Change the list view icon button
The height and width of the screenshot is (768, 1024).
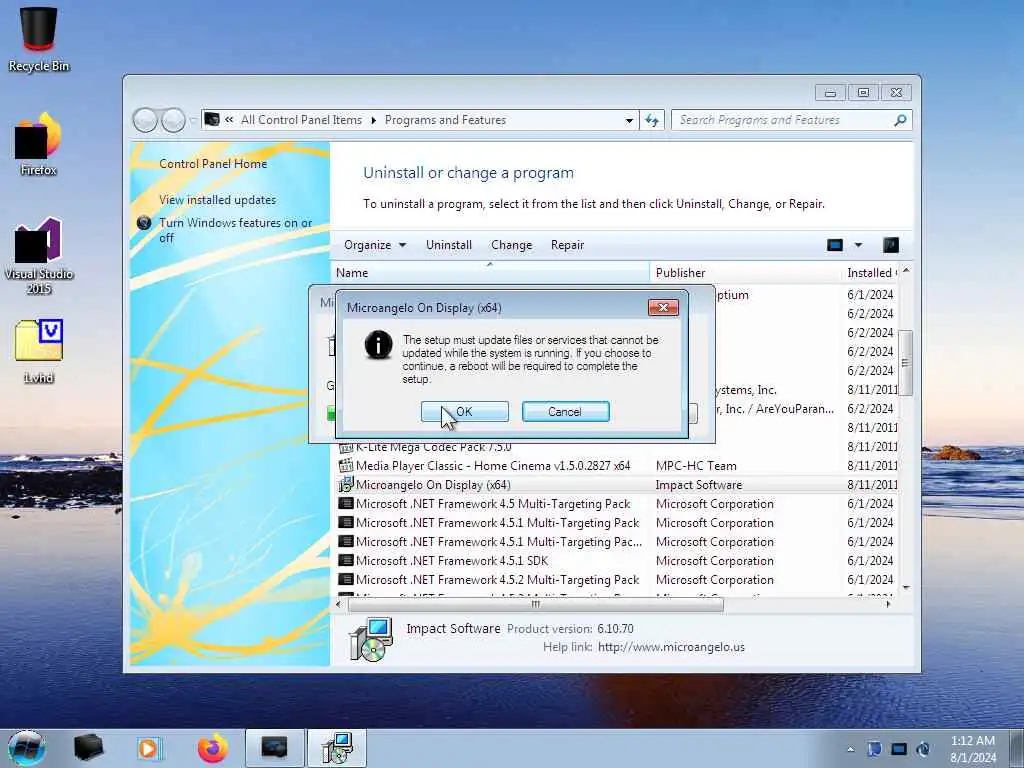835,245
